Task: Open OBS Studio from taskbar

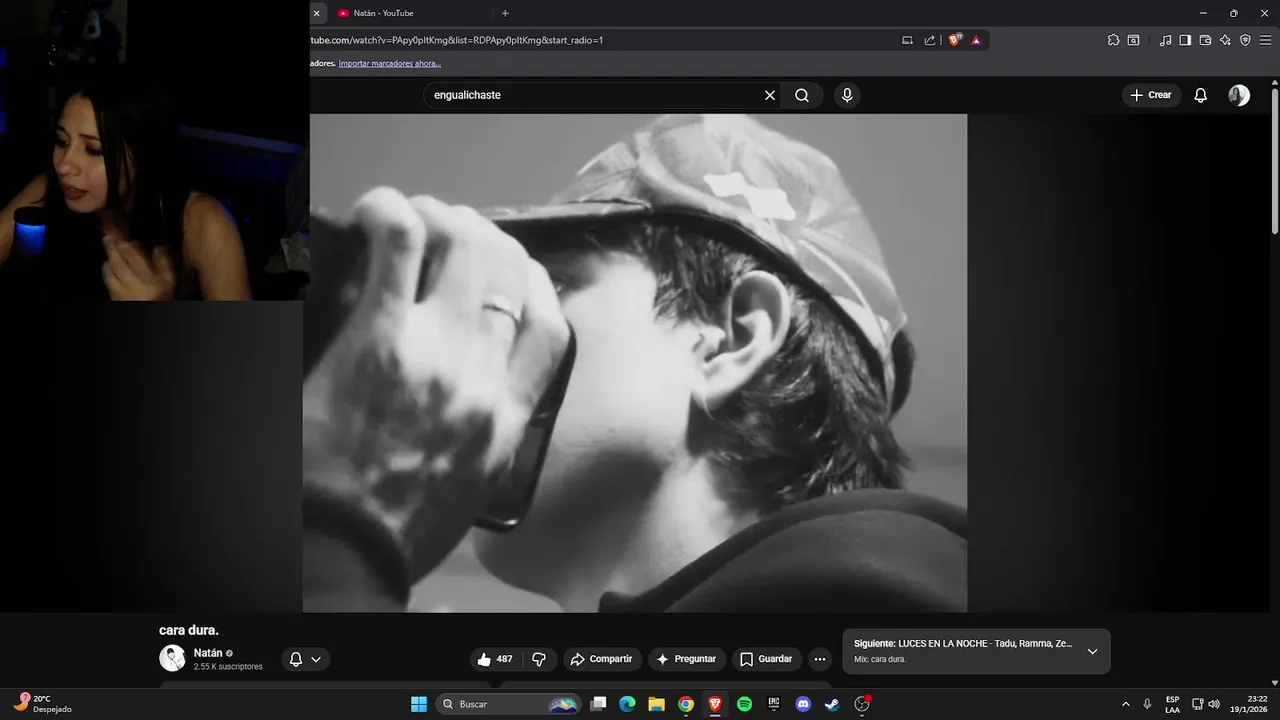Action: click(862, 704)
